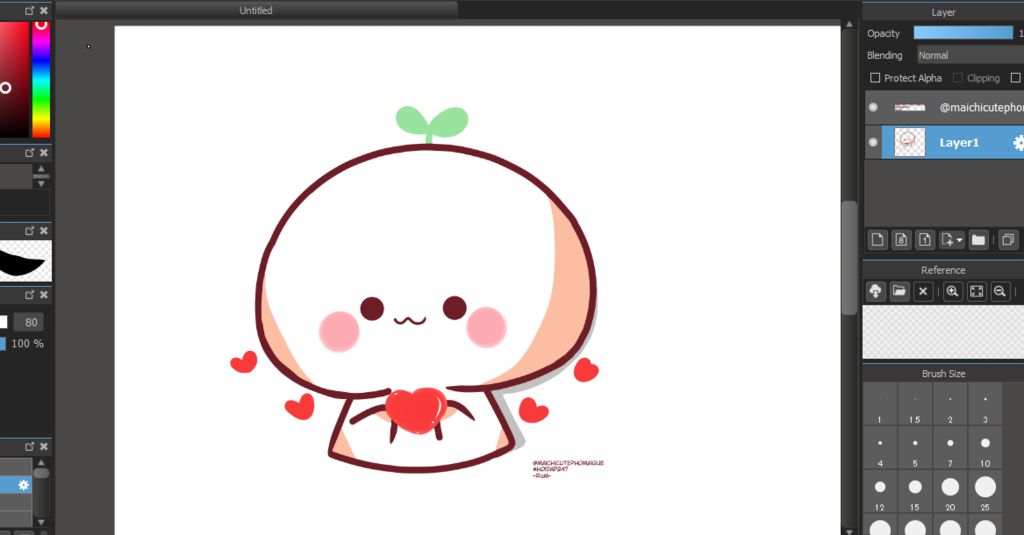
Task: Close the current reference image
Action: click(x=923, y=291)
